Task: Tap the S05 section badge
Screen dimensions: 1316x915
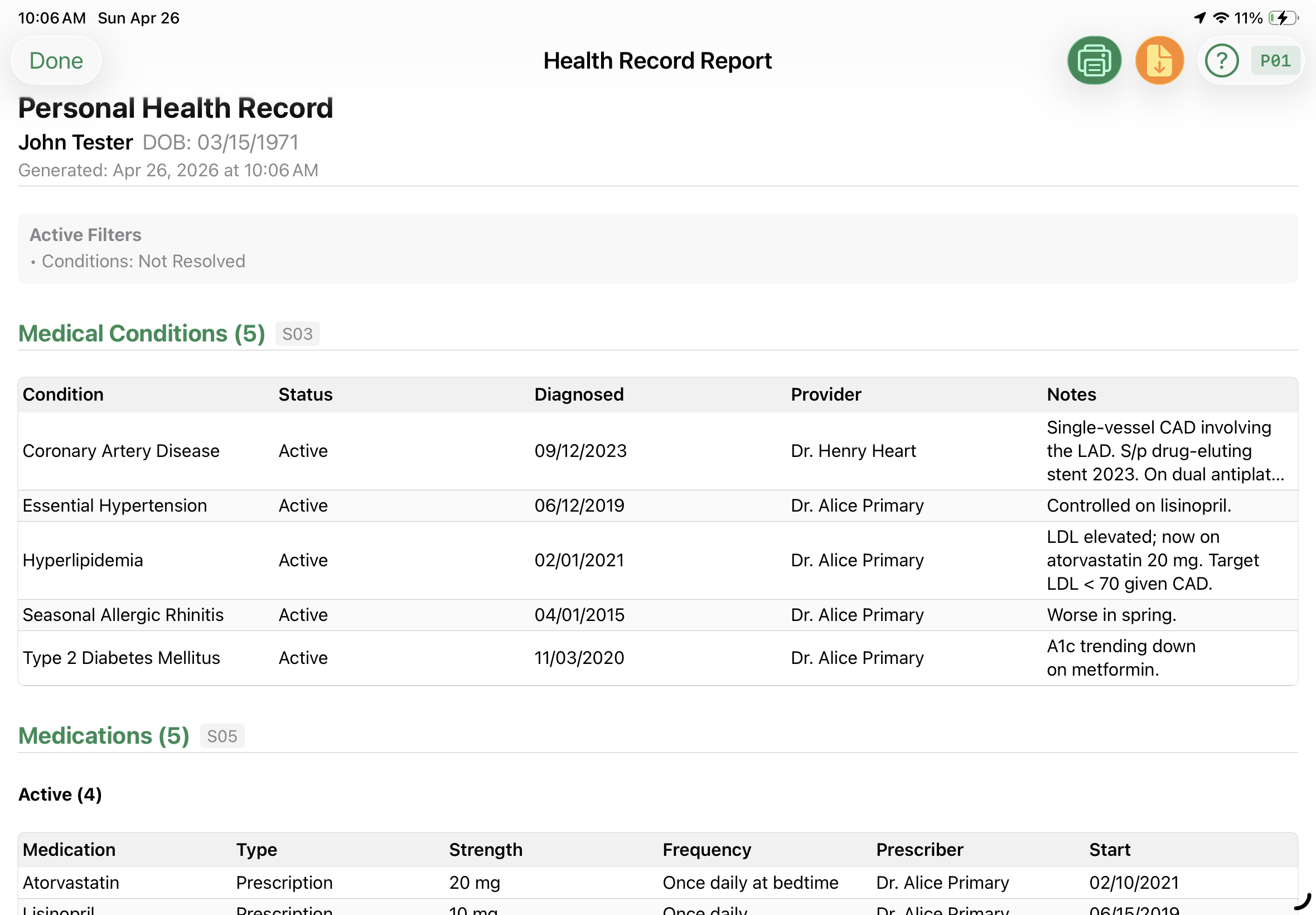Action: 222,735
